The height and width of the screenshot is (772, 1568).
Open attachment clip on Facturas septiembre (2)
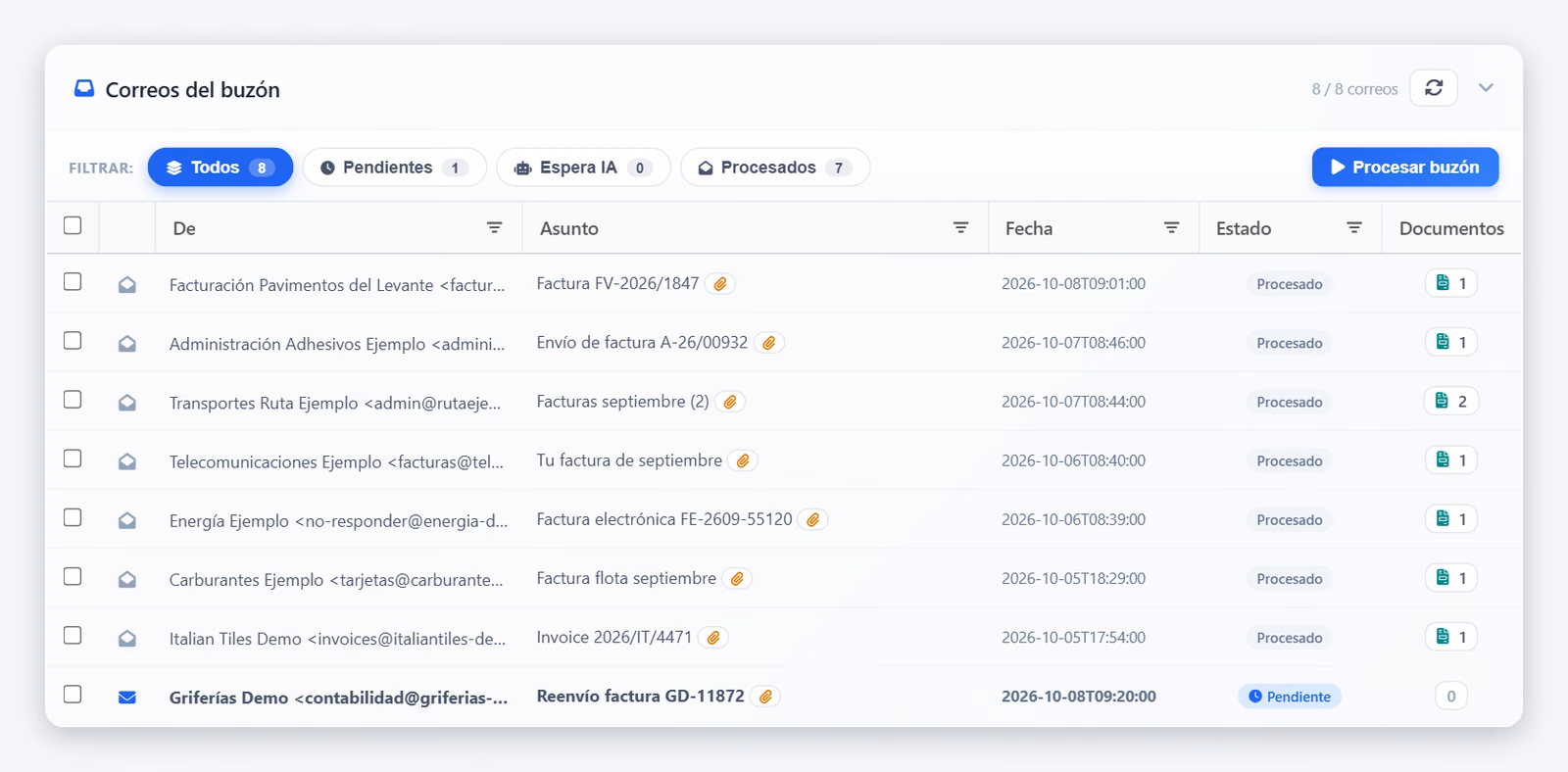pyautogui.click(x=730, y=402)
